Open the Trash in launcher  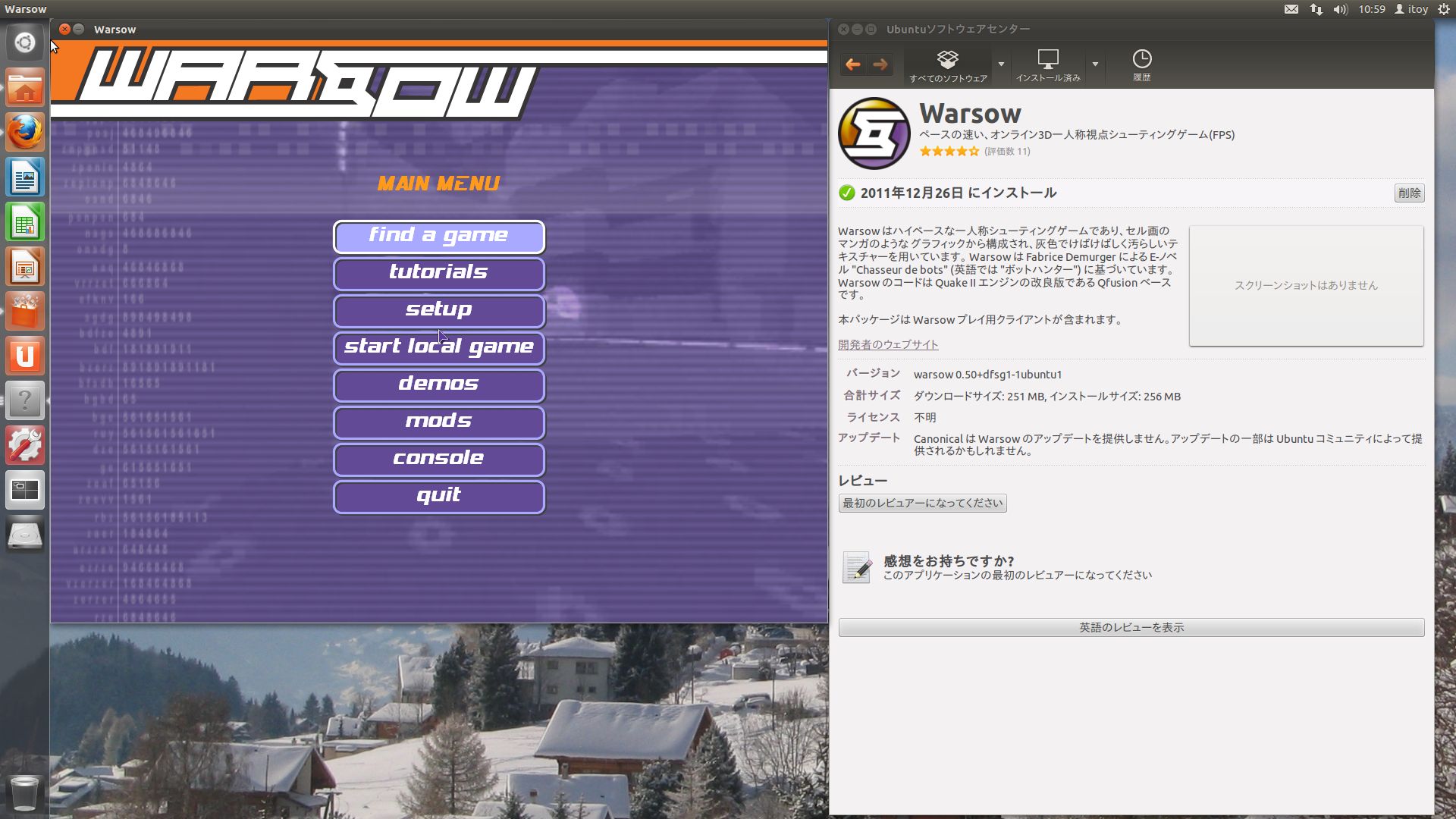(24, 793)
